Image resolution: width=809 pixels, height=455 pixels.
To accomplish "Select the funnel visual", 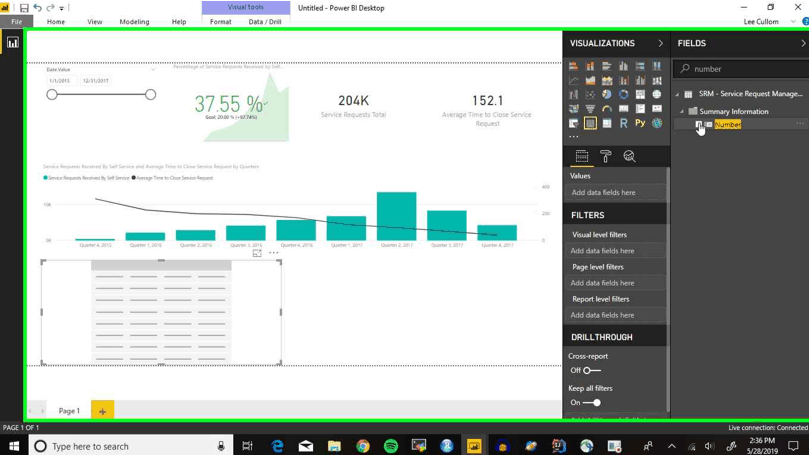I will 590,109.
